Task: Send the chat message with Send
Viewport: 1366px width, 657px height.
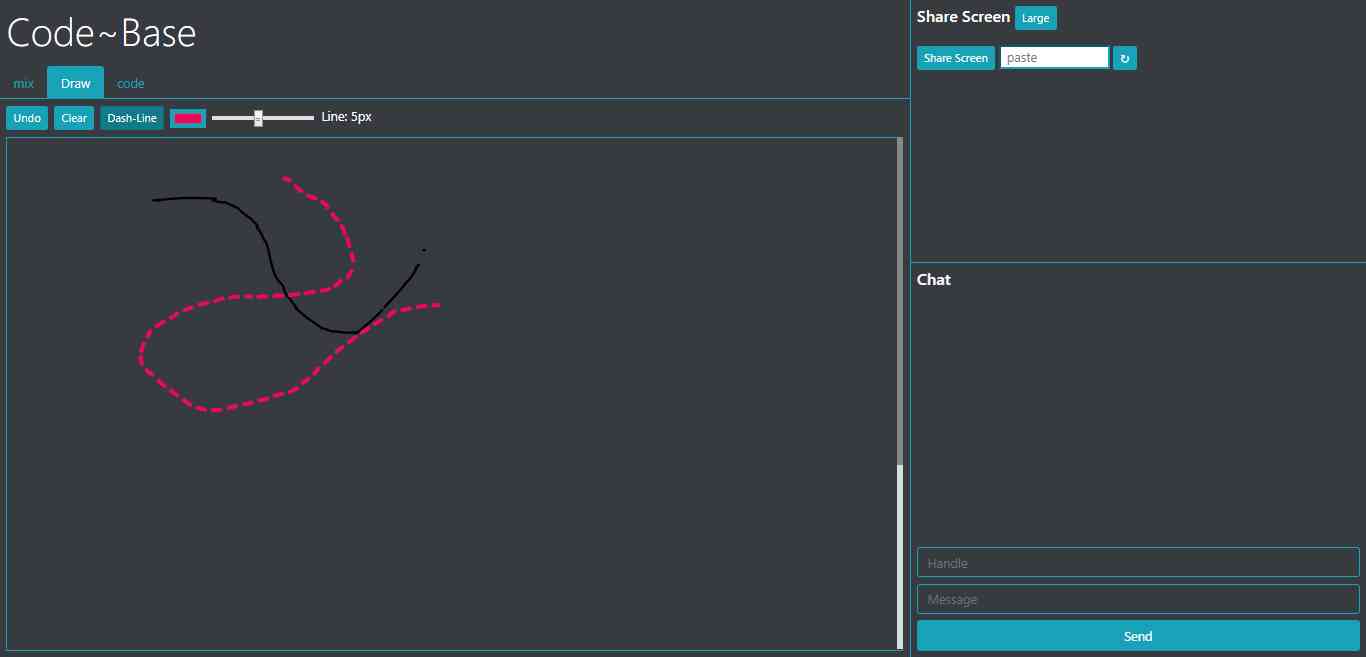Action: [1138, 636]
